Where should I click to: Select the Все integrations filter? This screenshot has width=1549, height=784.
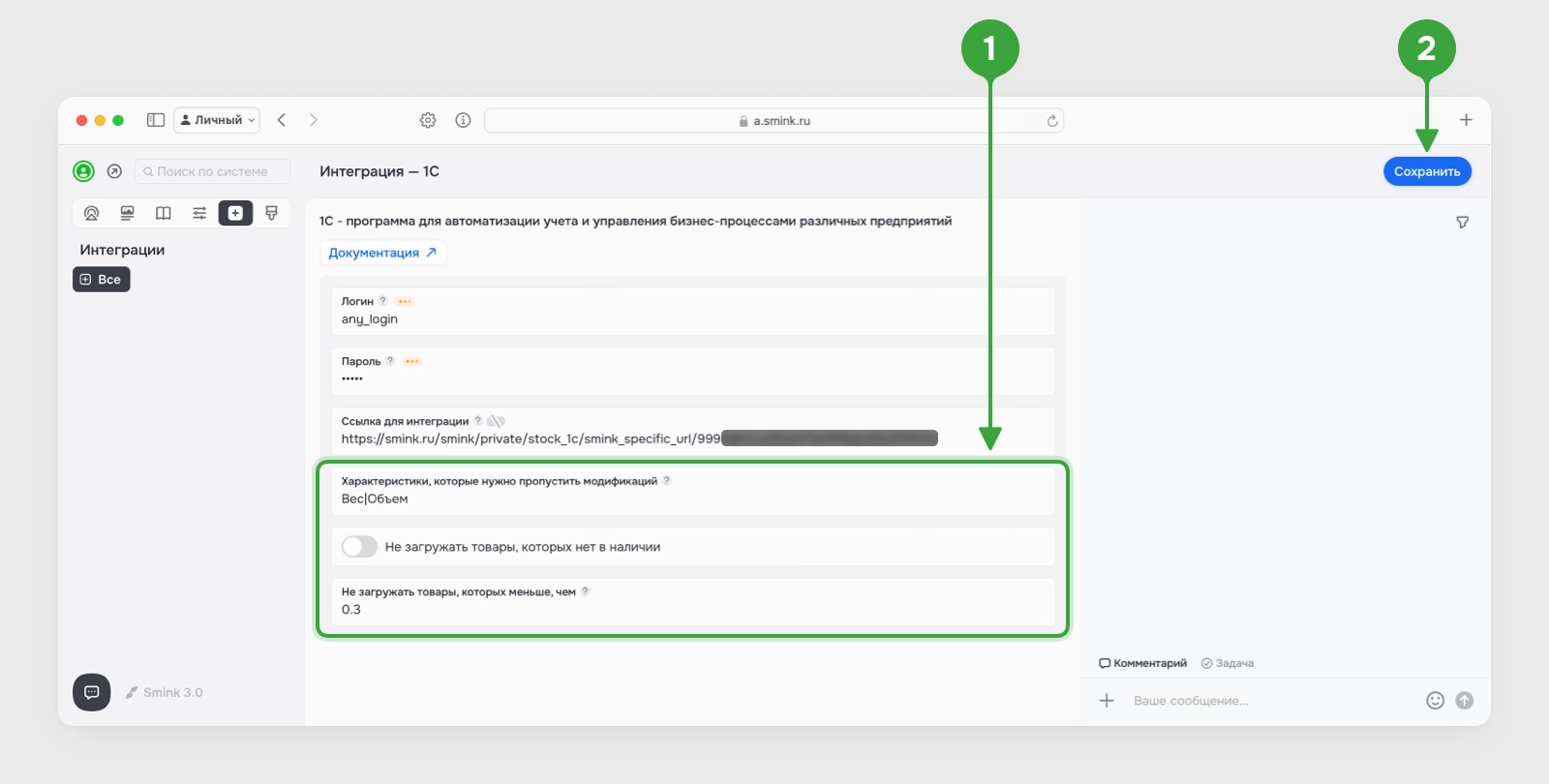(101, 280)
